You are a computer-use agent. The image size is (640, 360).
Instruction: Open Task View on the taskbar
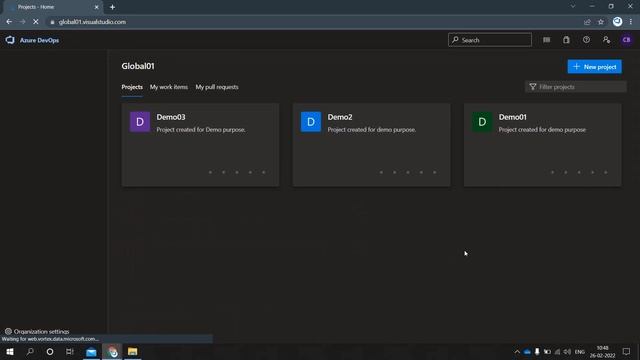point(70,351)
